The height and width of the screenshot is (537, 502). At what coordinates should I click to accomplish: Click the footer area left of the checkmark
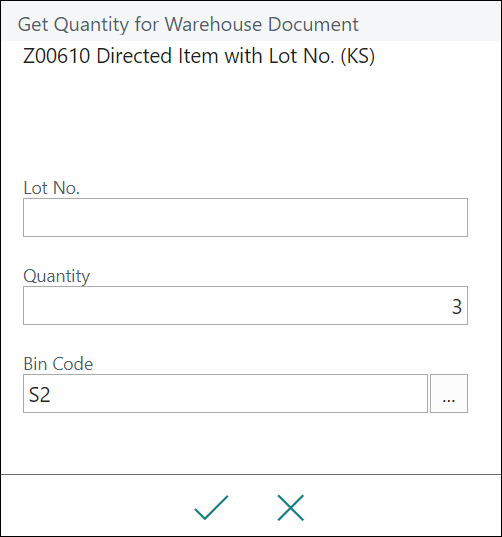pyautogui.click(x=96, y=506)
